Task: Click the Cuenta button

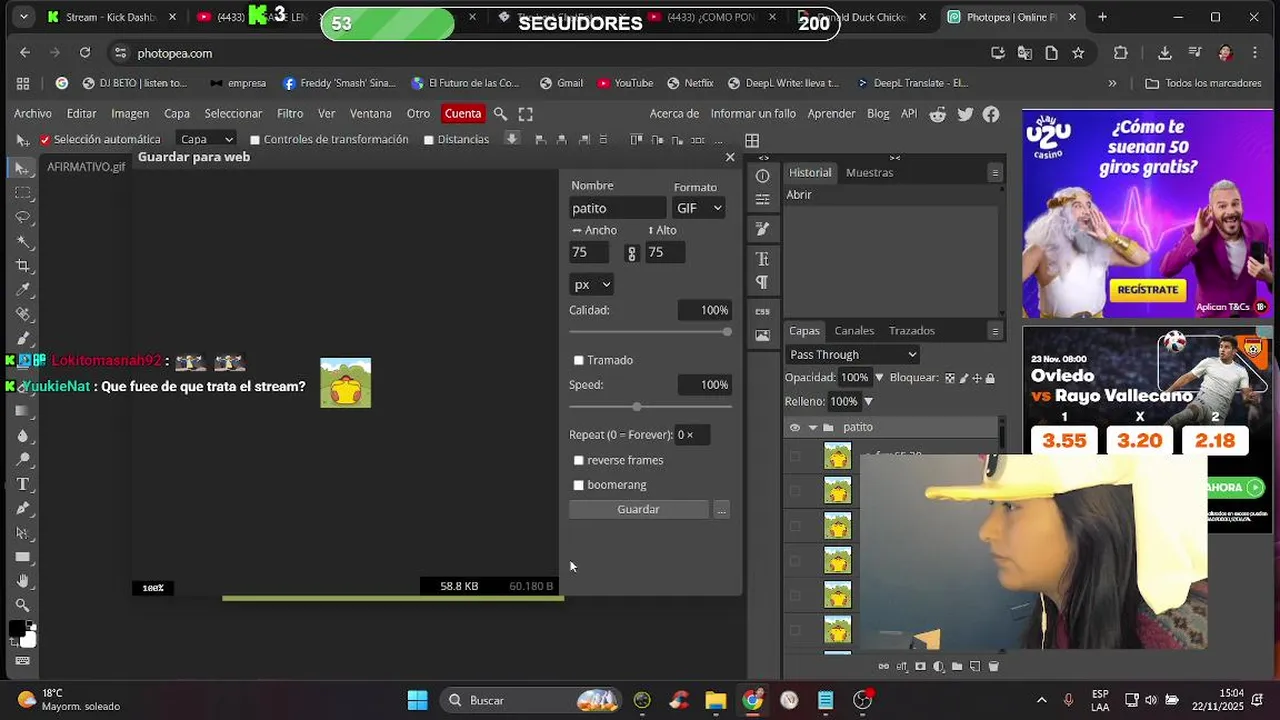Action: pos(463,114)
